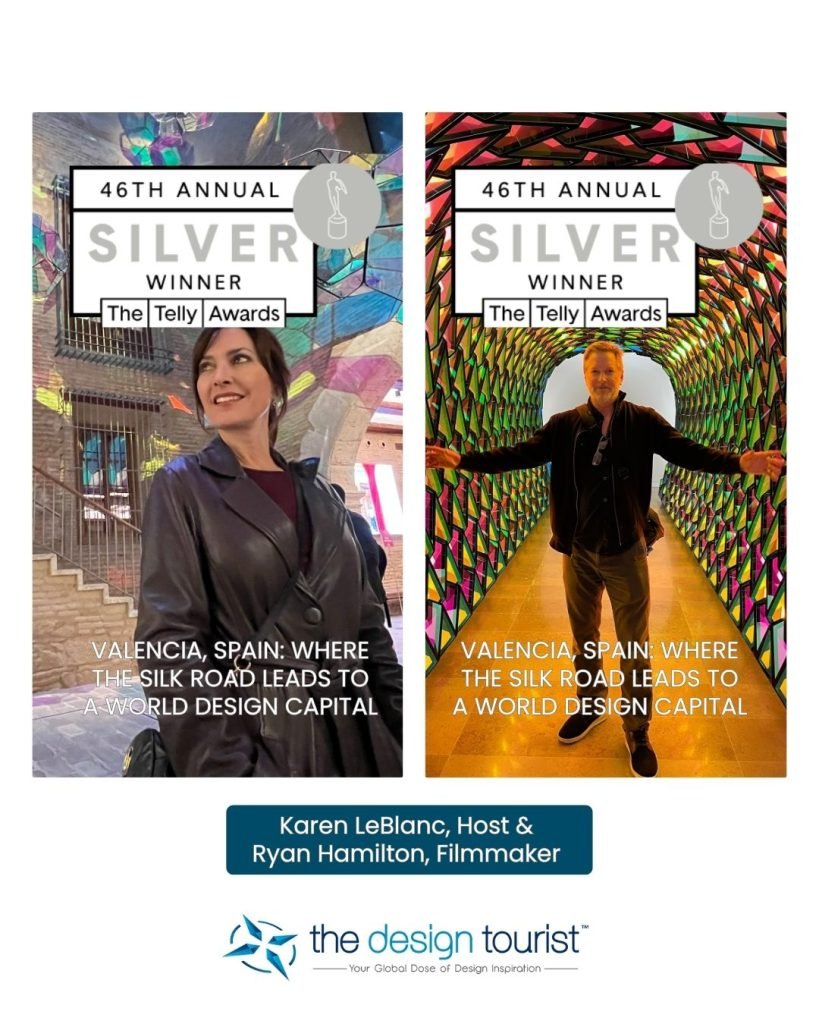The height and width of the screenshot is (1024, 819).
Task: Click the 'The' box on left poster
Action: (125, 314)
